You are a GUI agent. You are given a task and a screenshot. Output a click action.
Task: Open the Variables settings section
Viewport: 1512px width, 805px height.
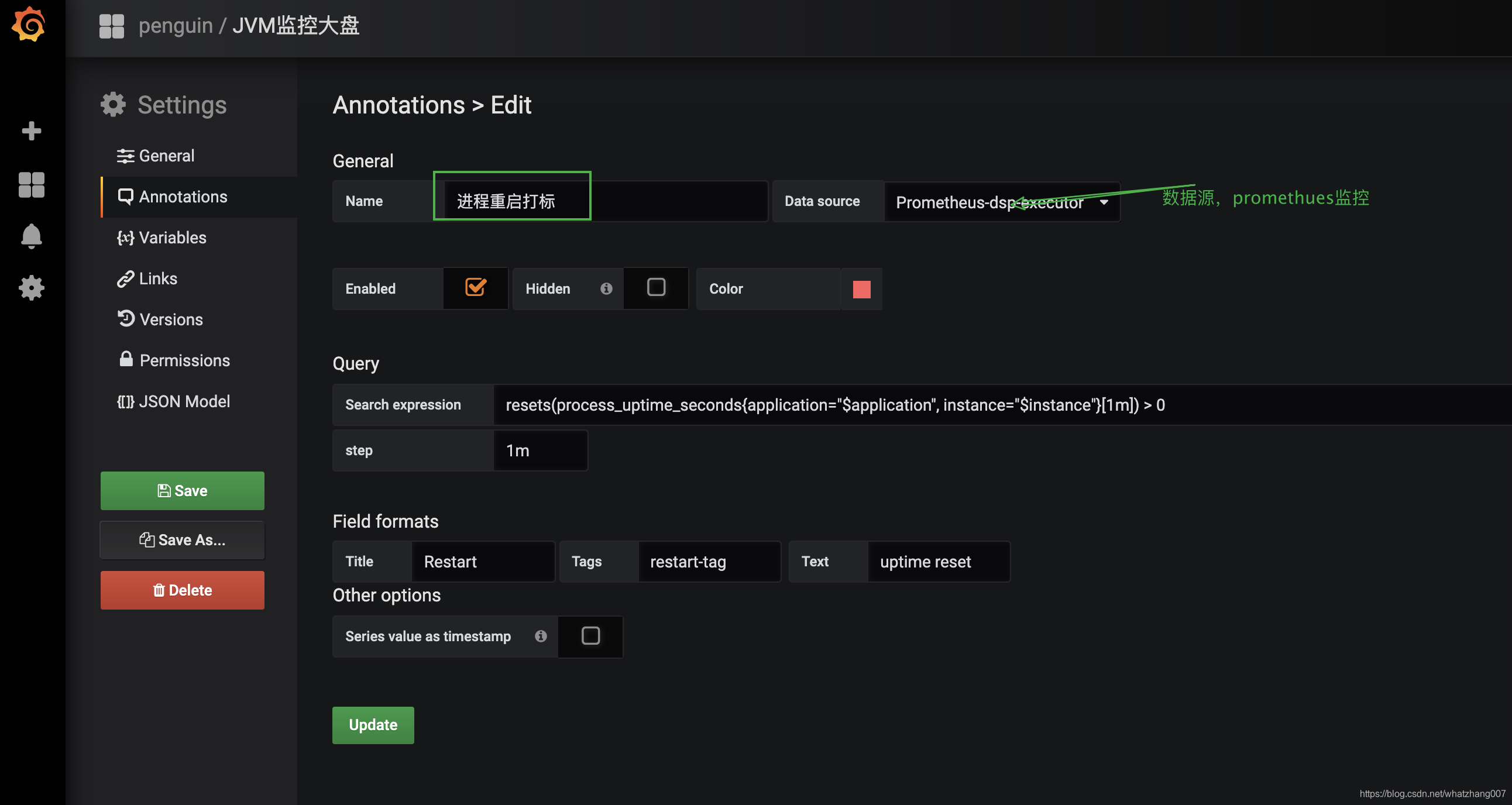pyautogui.click(x=172, y=238)
